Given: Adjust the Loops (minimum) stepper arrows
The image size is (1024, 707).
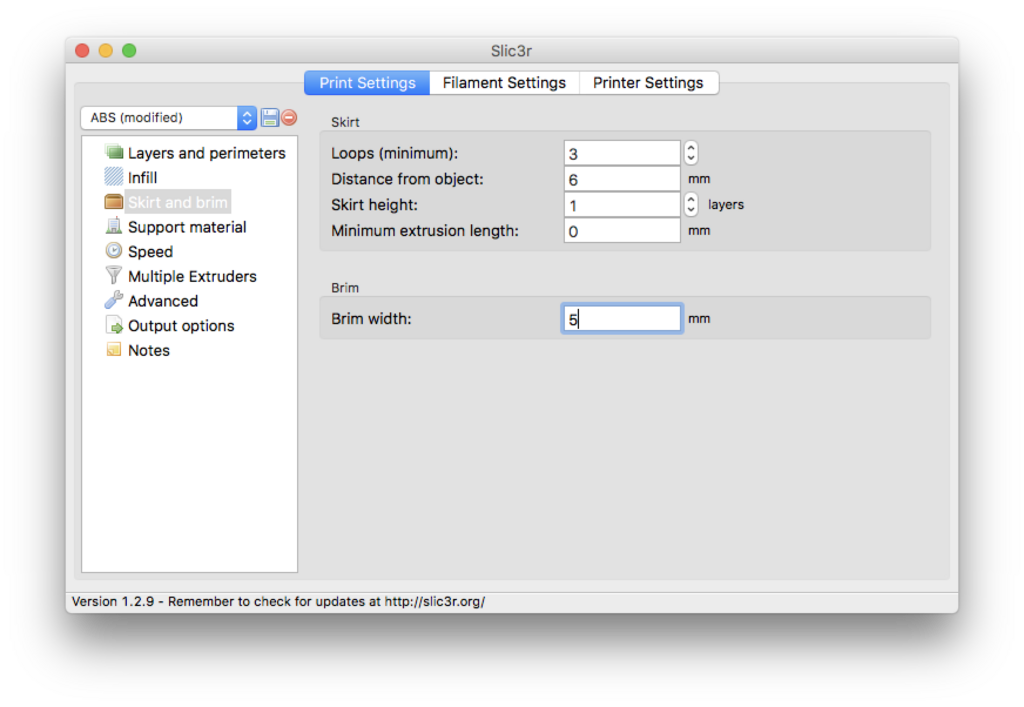Looking at the screenshot, I should pos(691,153).
